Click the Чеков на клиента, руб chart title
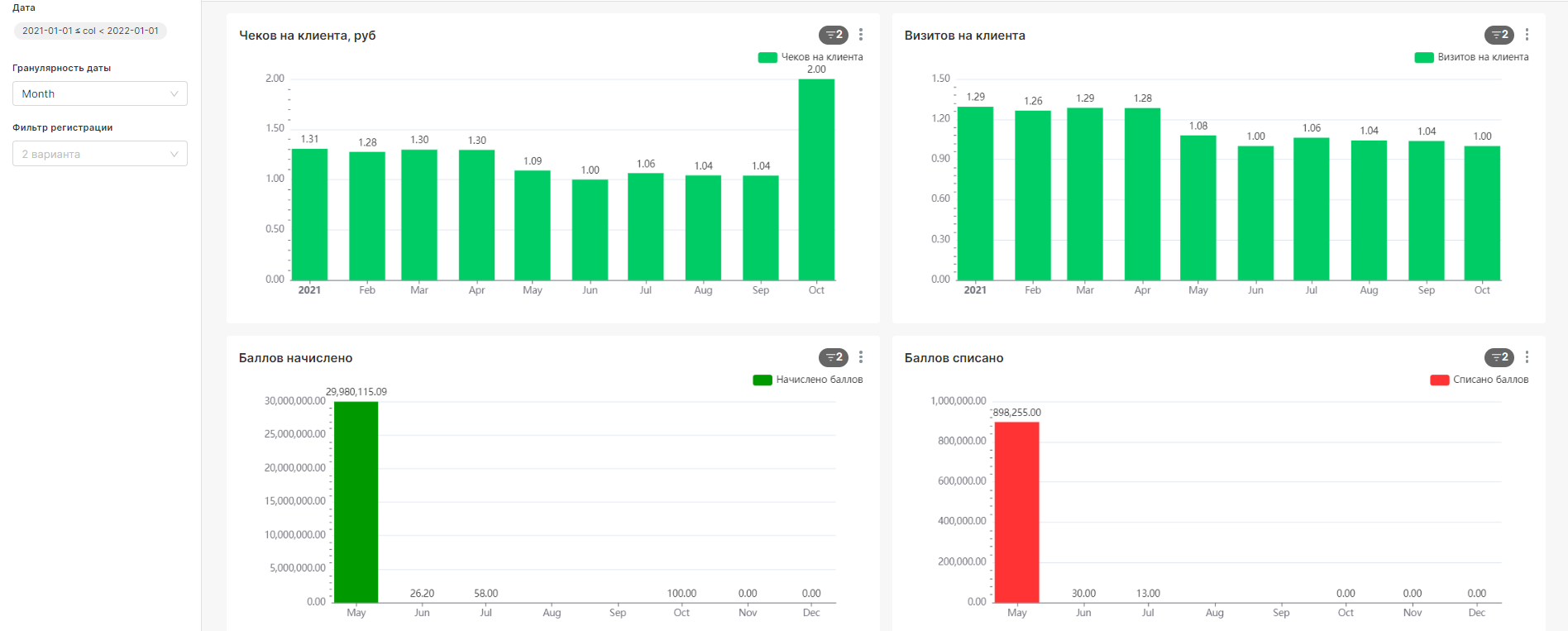Screen dimensions: 1568x631 (x=307, y=36)
